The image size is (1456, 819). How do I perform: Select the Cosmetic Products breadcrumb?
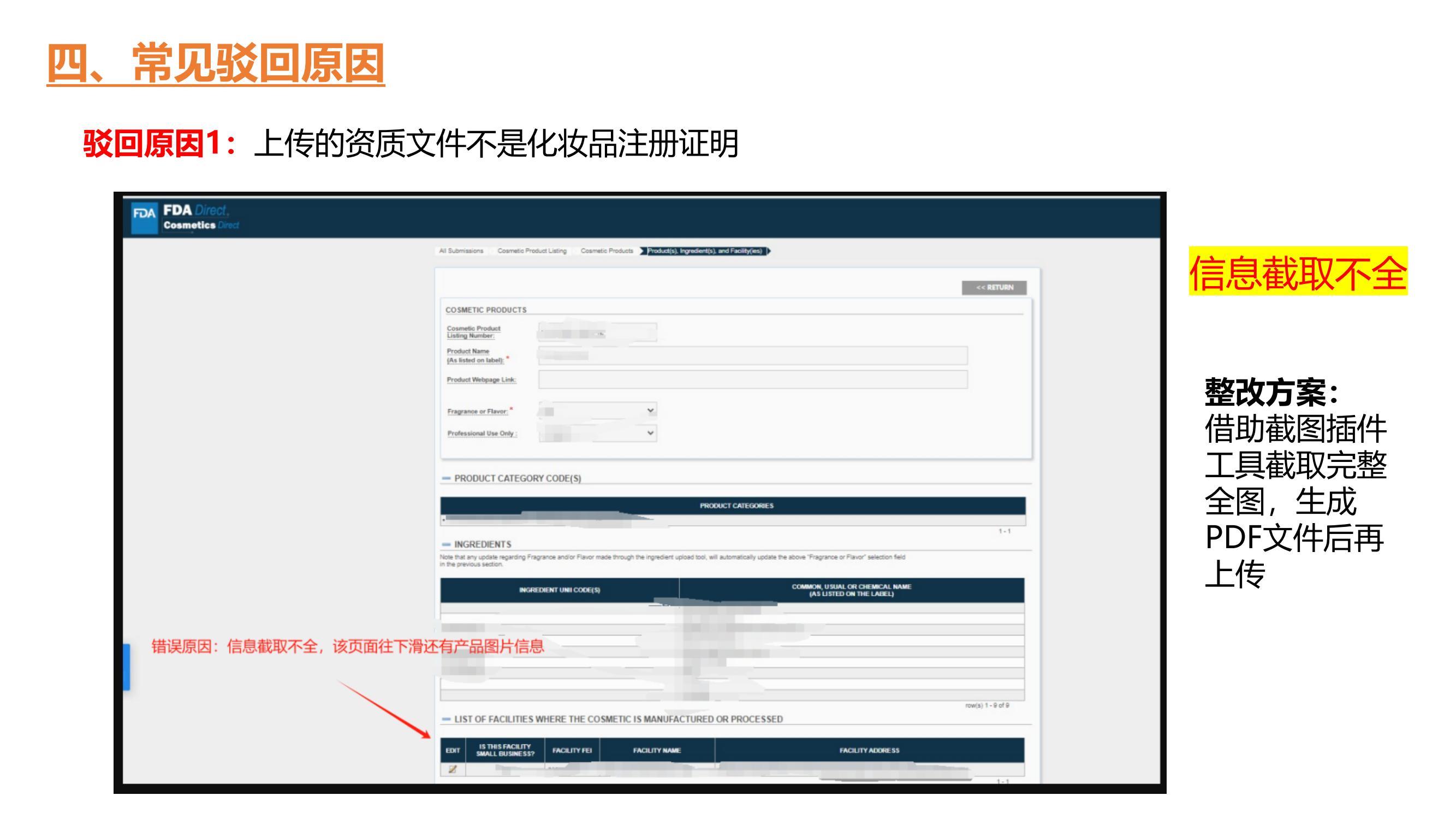[607, 251]
